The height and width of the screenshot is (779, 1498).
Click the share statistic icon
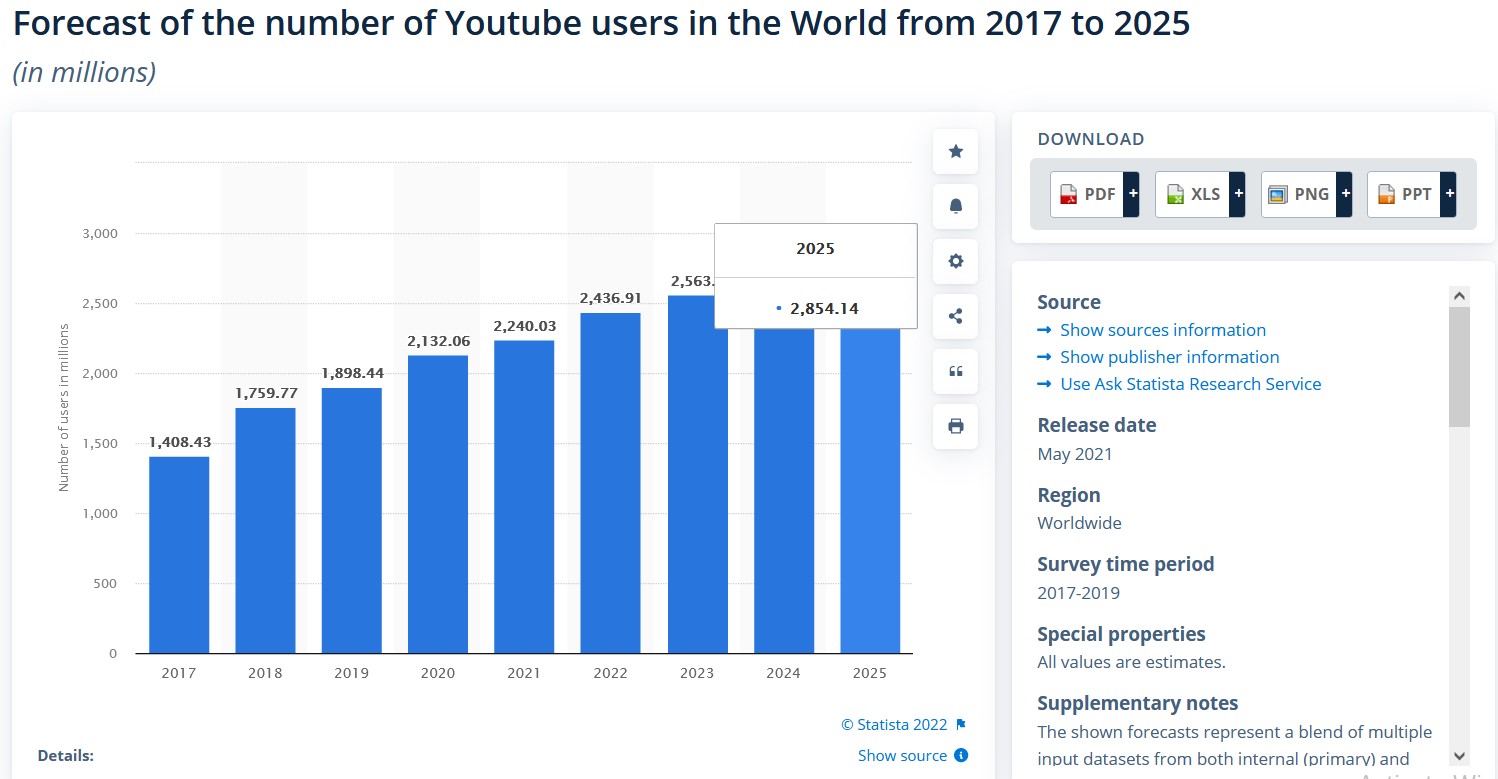(955, 317)
